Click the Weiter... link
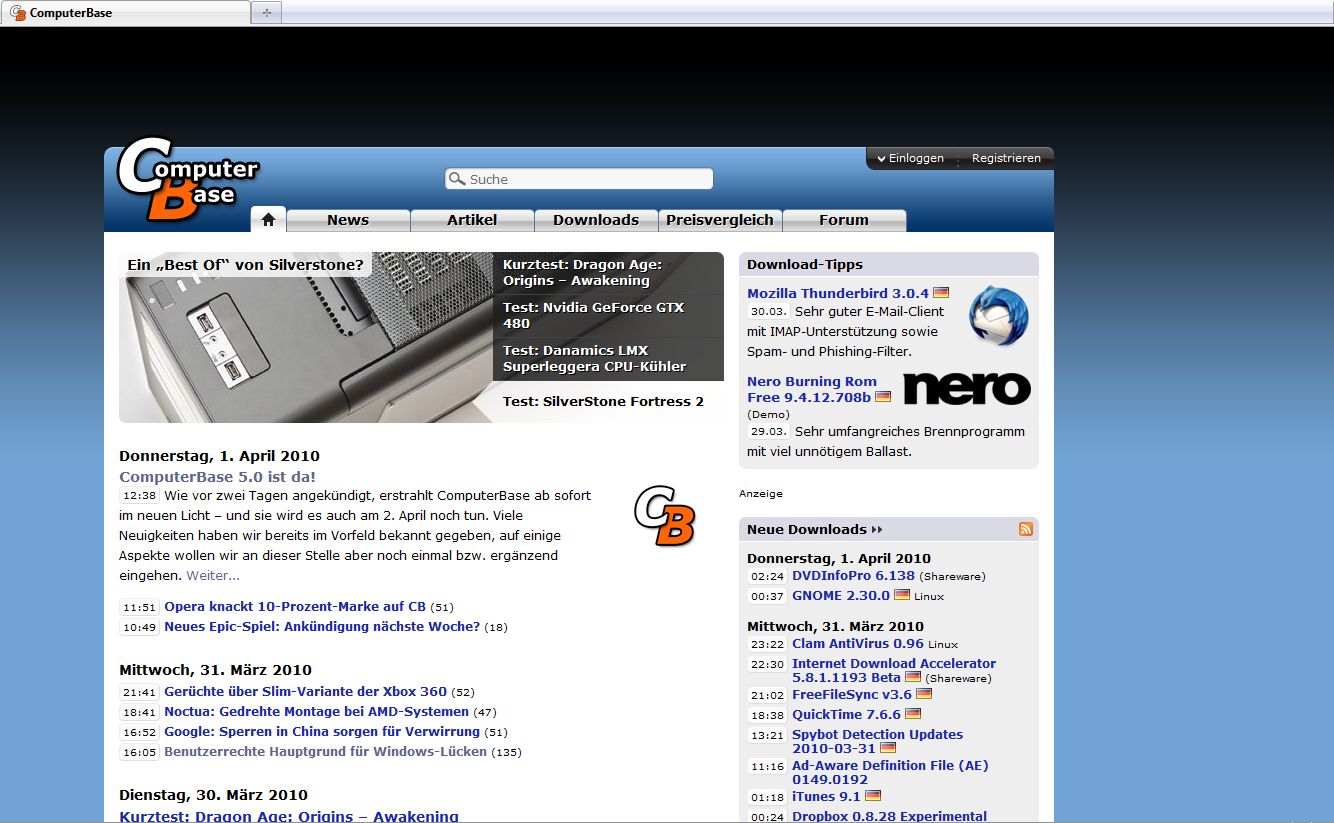The height and width of the screenshot is (823, 1334). [x=213, y=575]
